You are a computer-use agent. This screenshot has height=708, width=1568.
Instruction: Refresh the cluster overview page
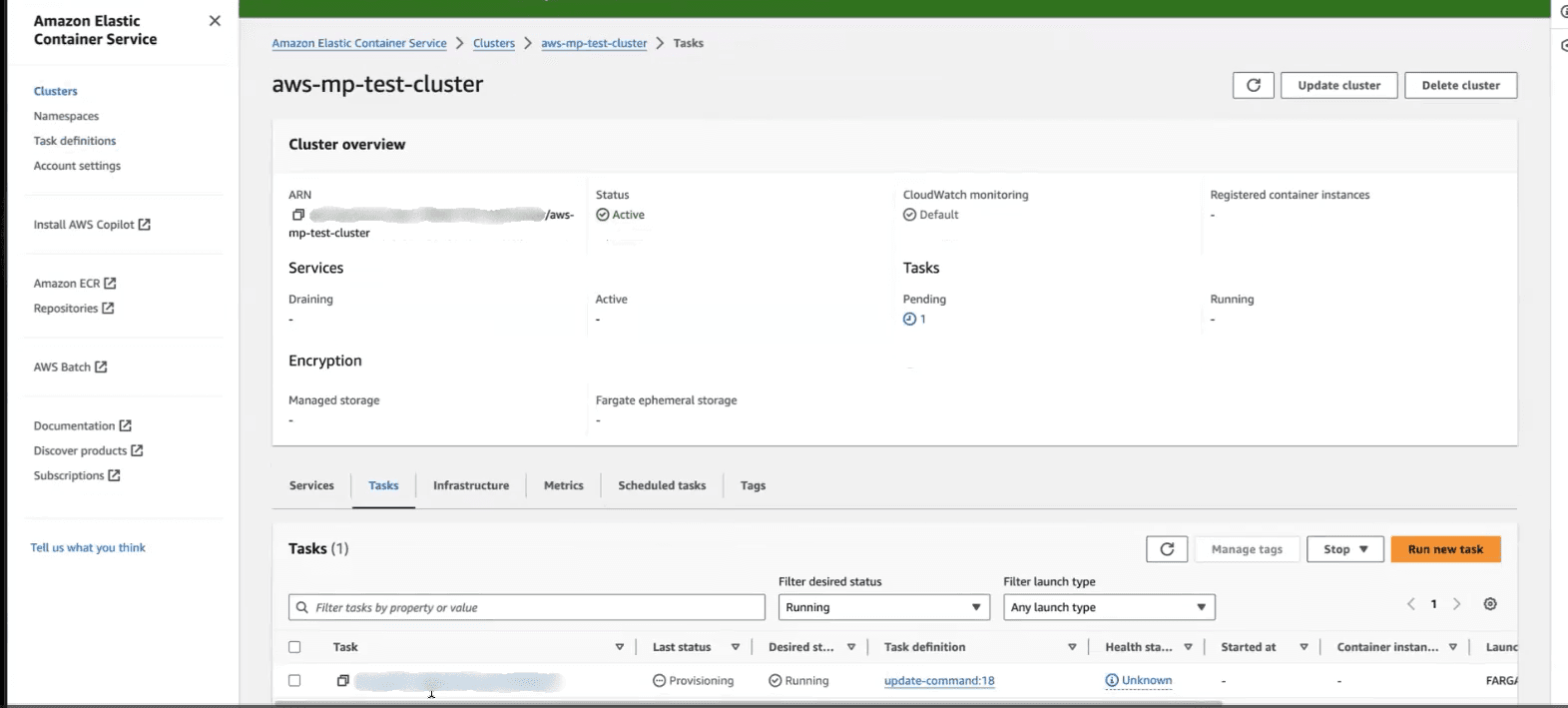click(1253, 86)
